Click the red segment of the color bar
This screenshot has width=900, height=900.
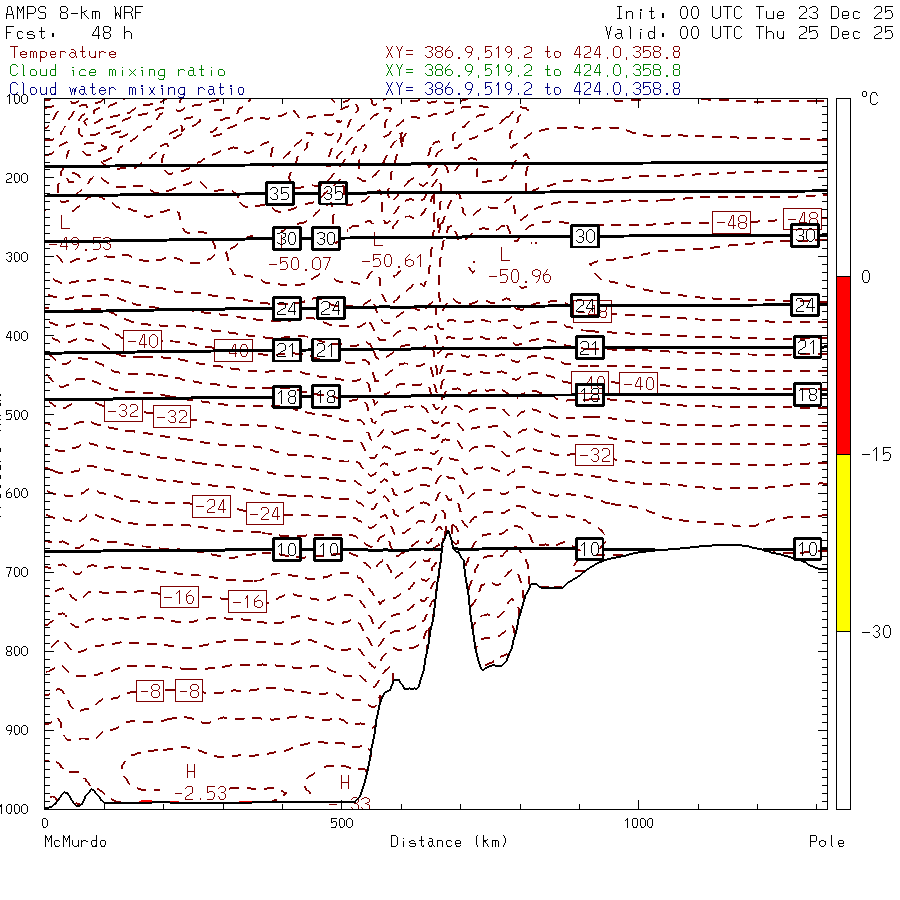[843, 365]
